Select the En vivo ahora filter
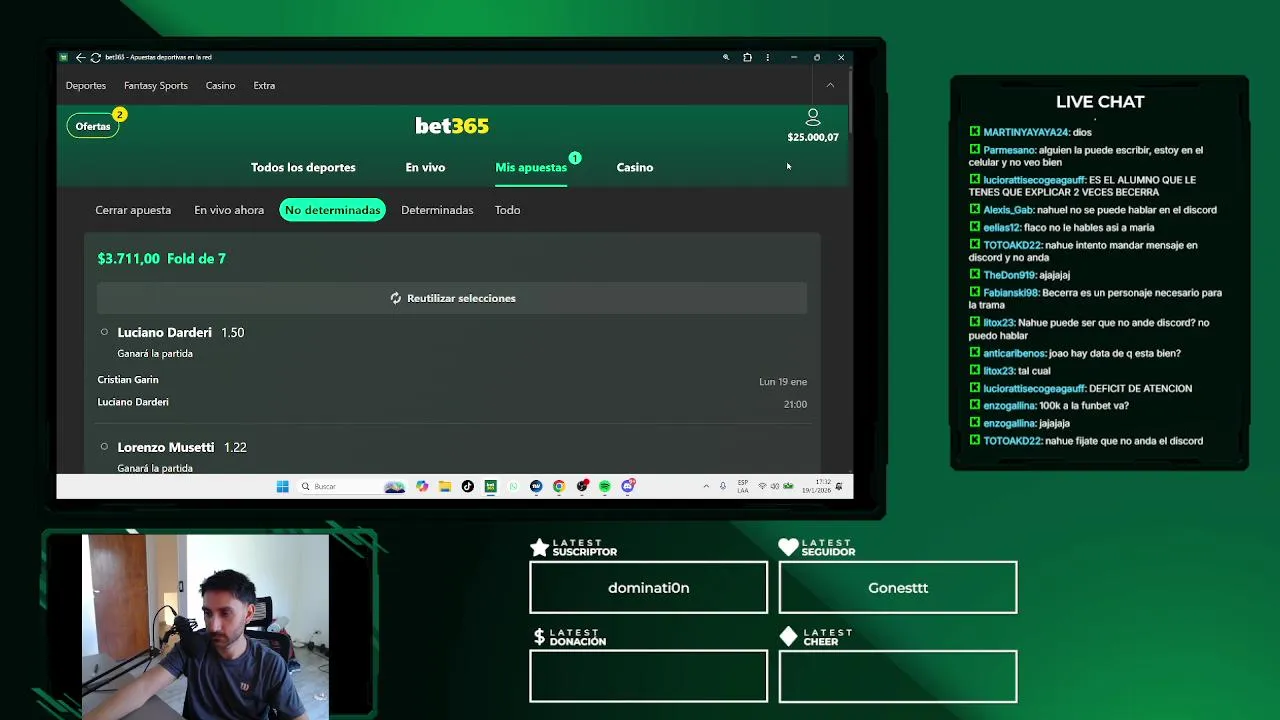The image size is (1280, 720). [x=229, y=210]
